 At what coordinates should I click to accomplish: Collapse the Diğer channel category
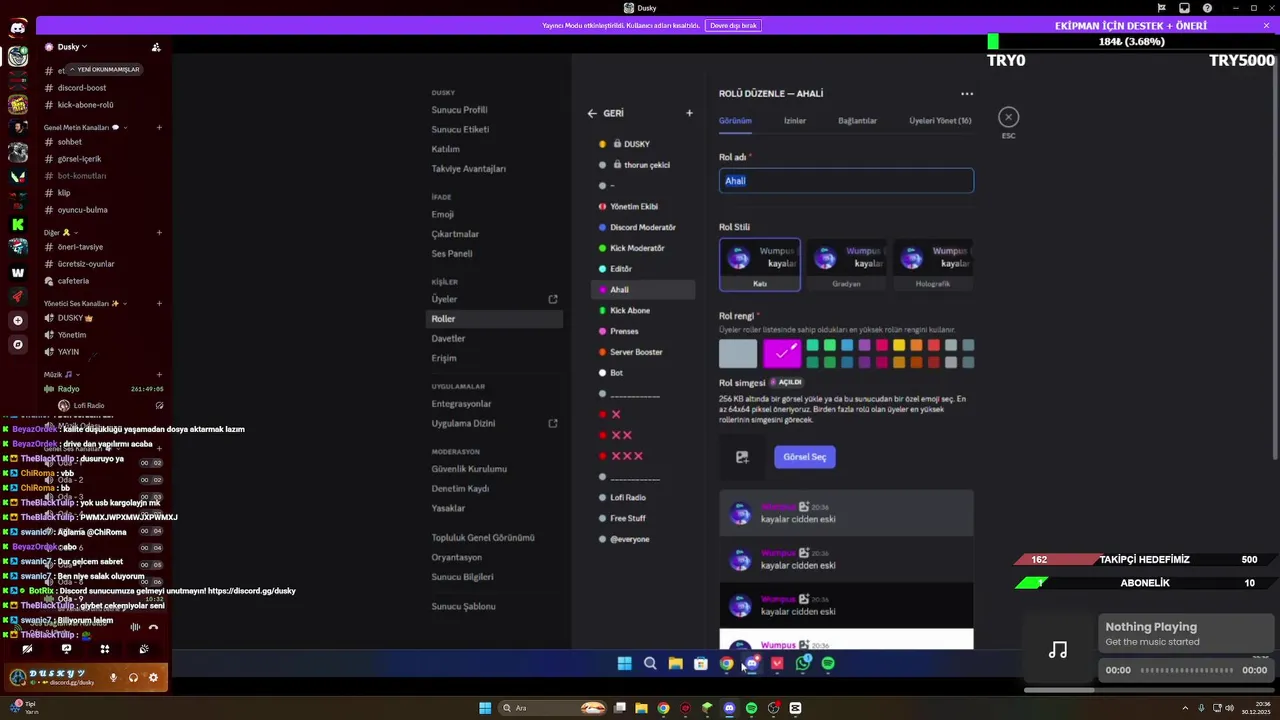[x=61, y=232]
